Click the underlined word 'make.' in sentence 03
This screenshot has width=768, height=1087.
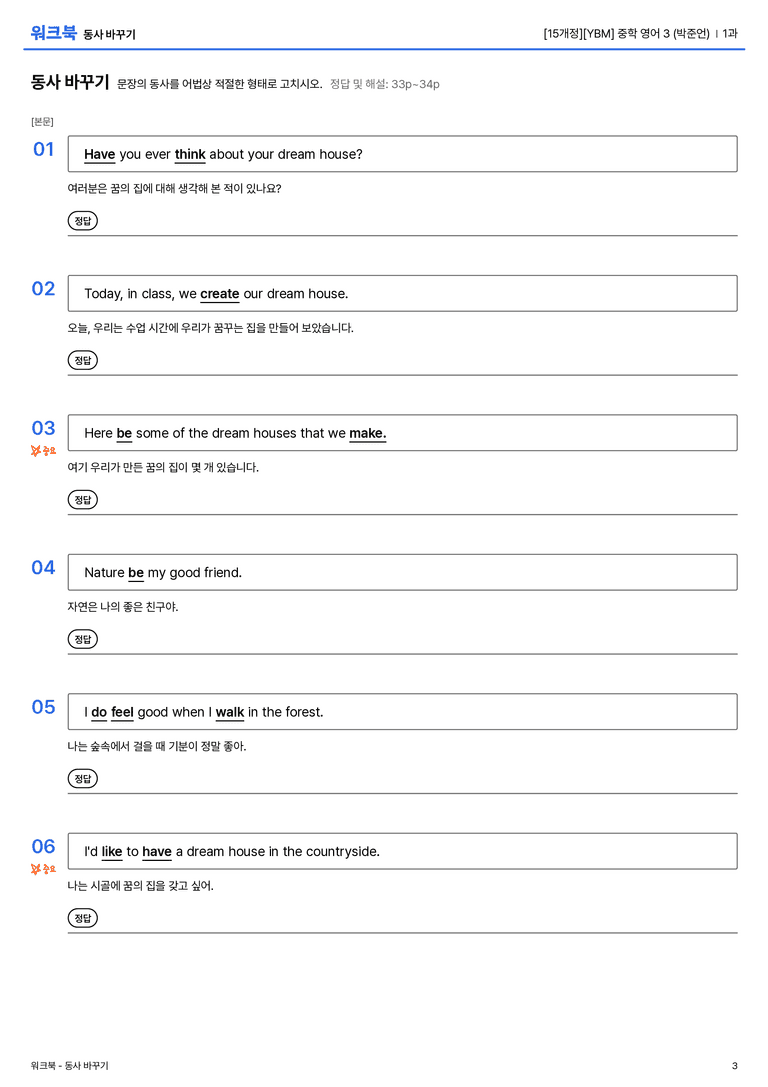[x=367, y=433]
